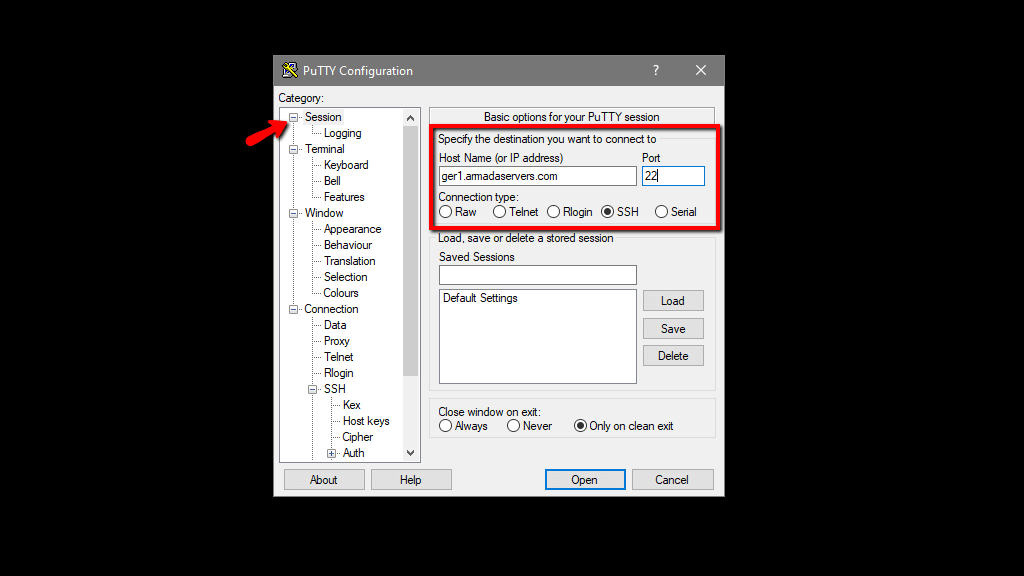Open Keyboard settings under Terminal
The width and height of the screenshot is (1024, 576).
pos(346,164)
